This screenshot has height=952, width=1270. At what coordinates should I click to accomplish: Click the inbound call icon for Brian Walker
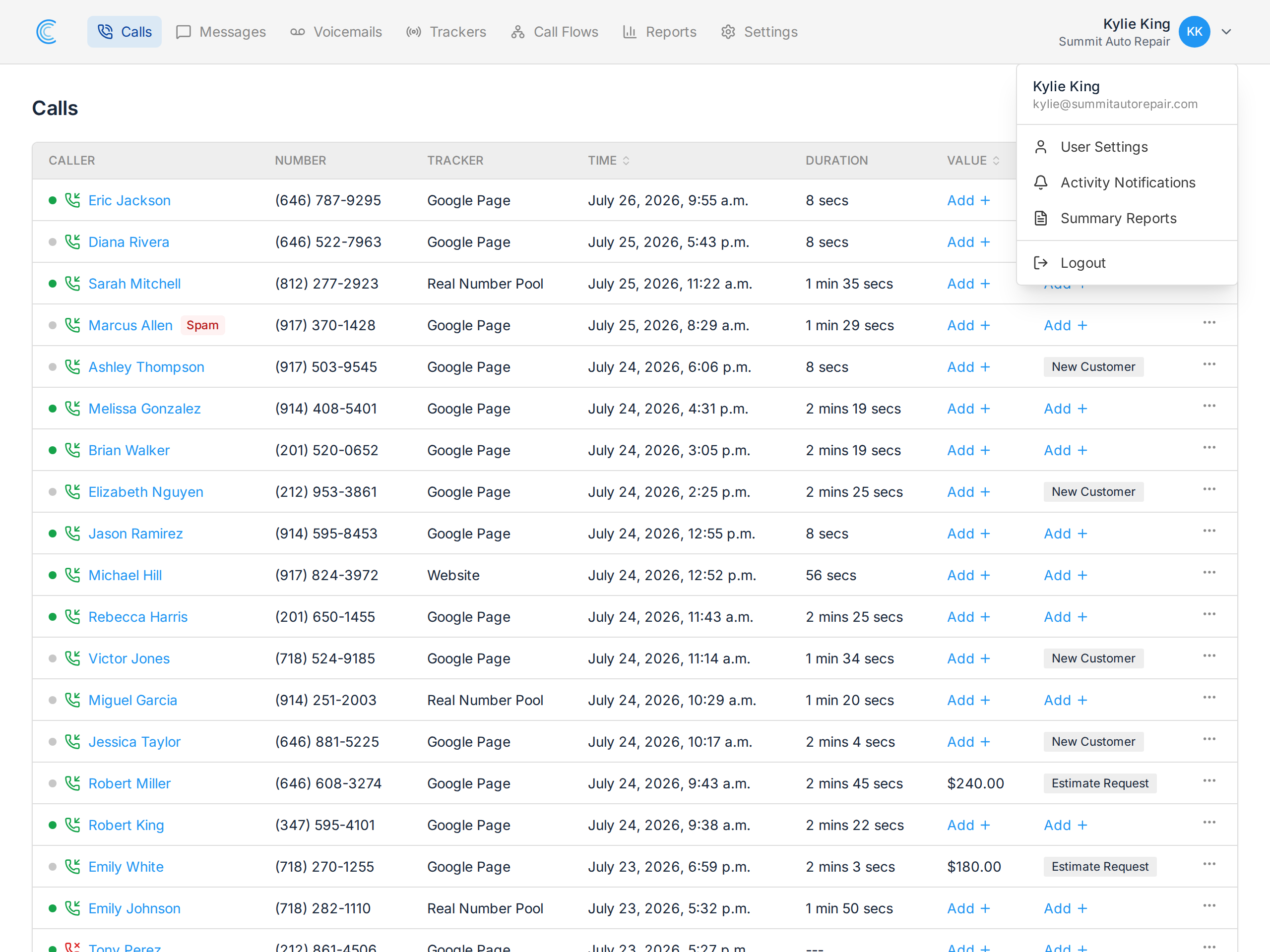72,450
